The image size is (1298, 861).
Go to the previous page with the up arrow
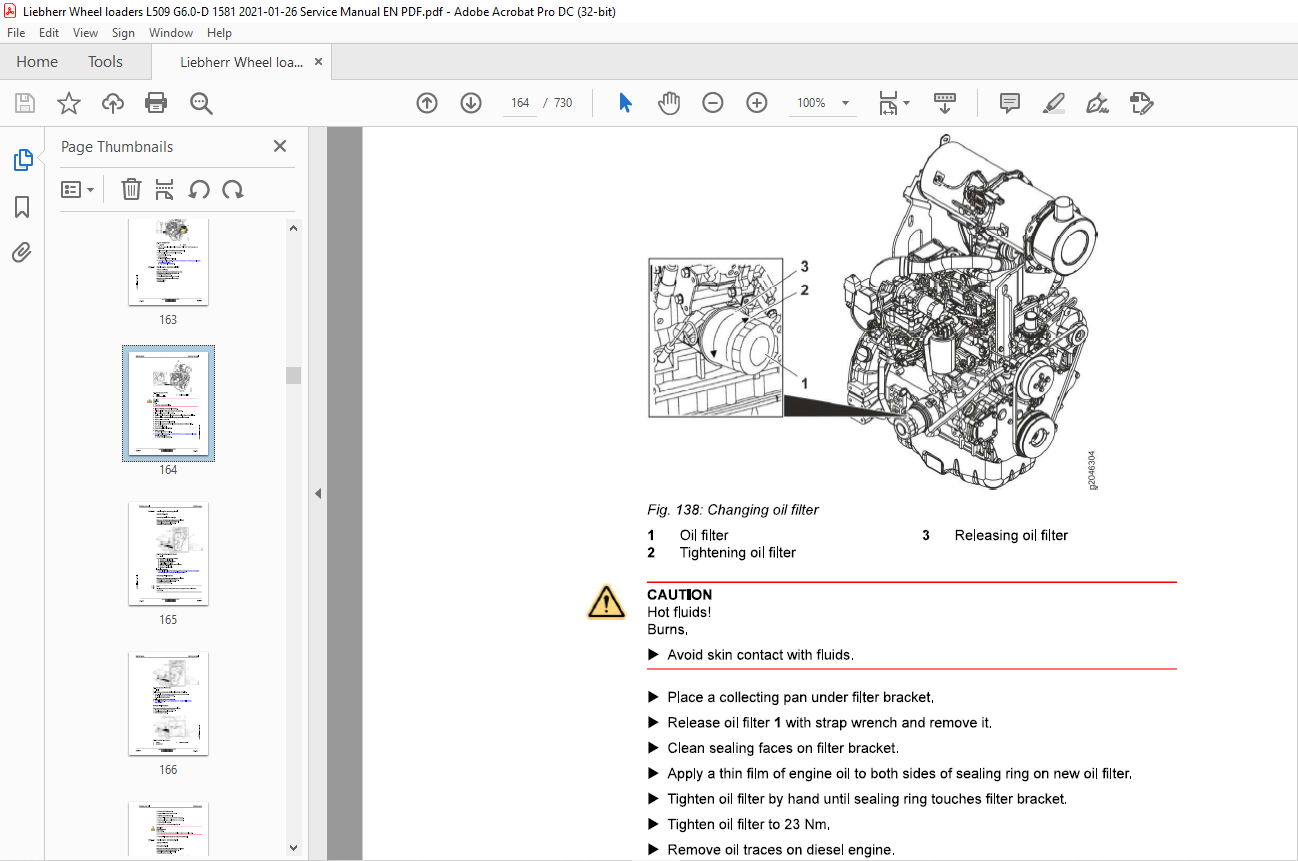point(427,103)
